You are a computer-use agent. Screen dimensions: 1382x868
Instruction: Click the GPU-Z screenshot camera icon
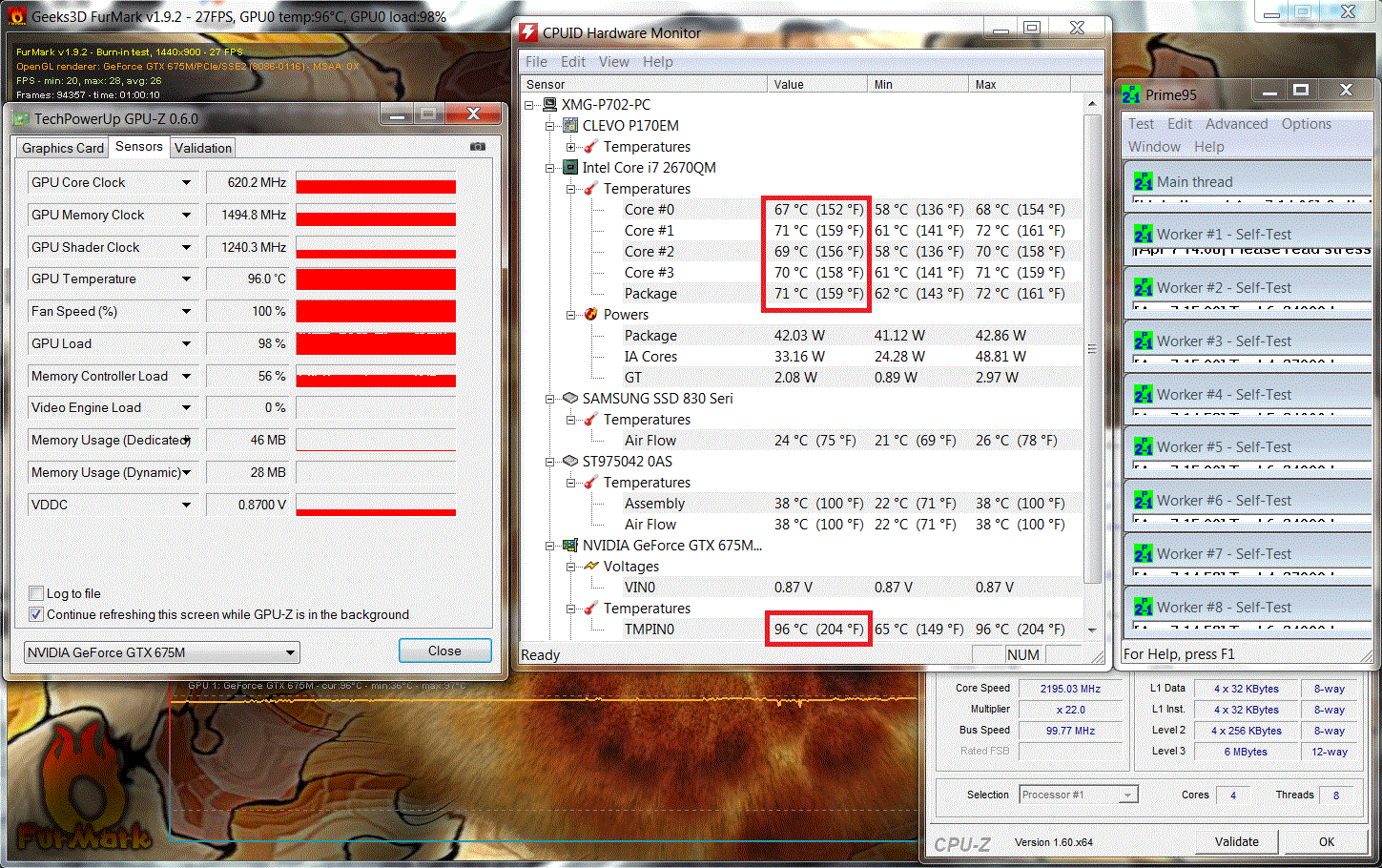click(478, 147)
